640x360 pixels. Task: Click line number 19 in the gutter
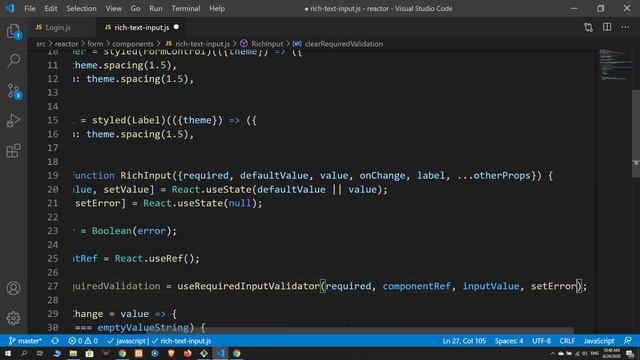click(x=53, y=176)
